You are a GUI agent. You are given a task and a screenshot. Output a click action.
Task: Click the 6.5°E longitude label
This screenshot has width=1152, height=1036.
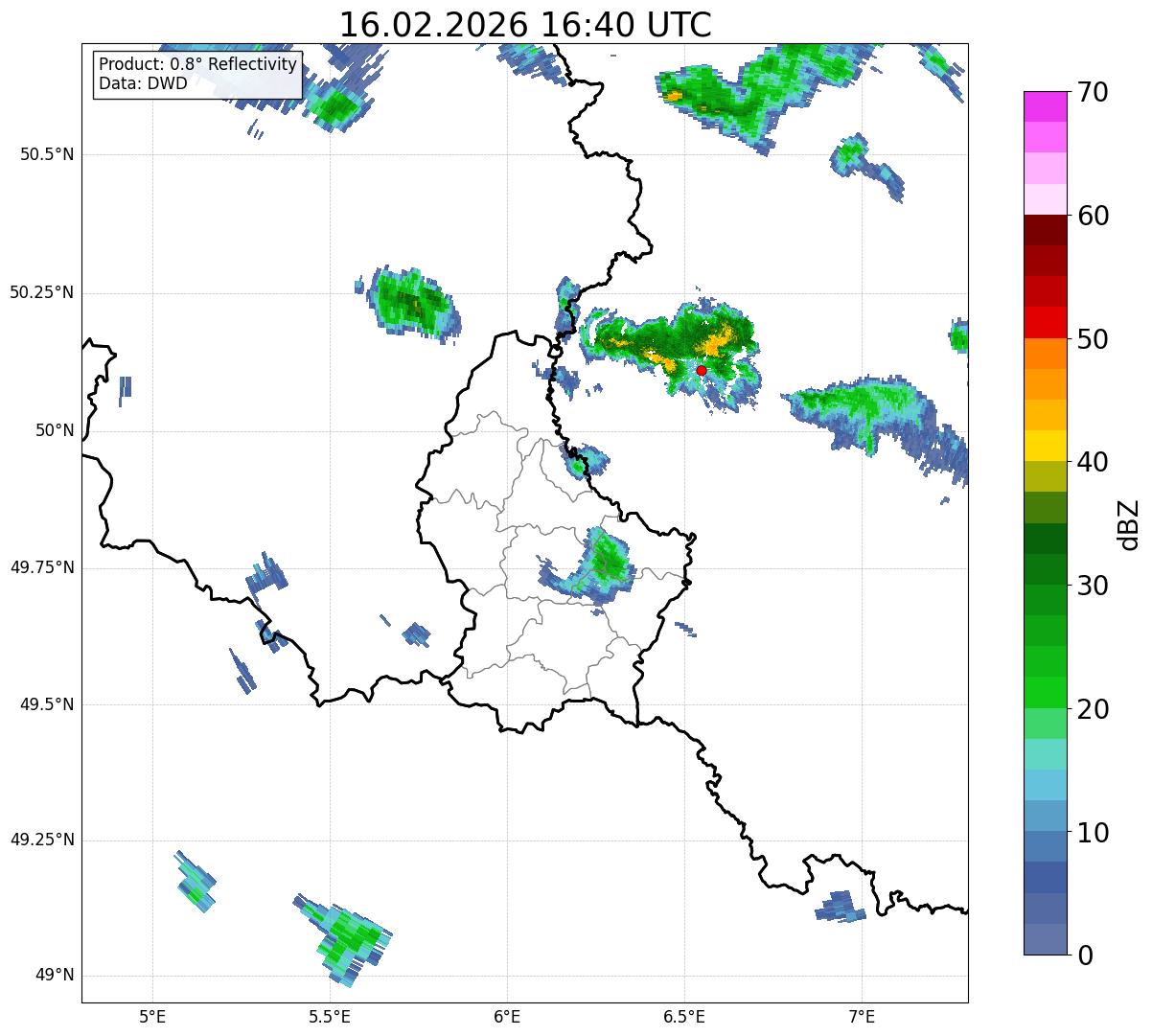click(684, 1016)
